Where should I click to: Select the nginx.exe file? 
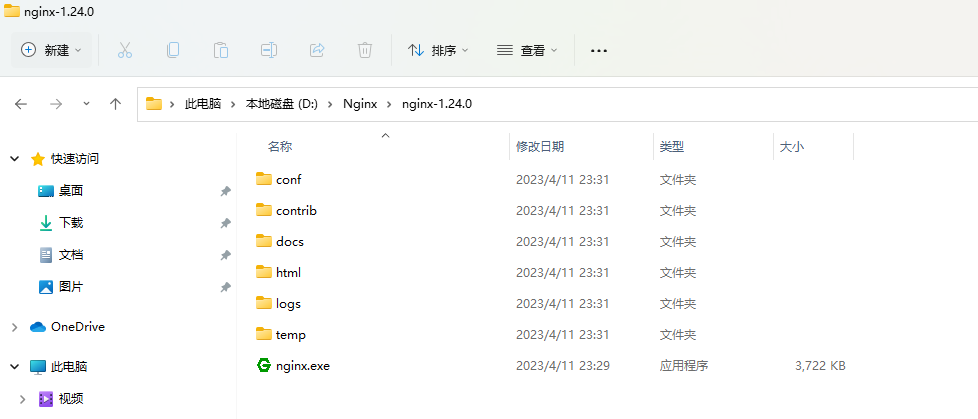coord(303,366)
